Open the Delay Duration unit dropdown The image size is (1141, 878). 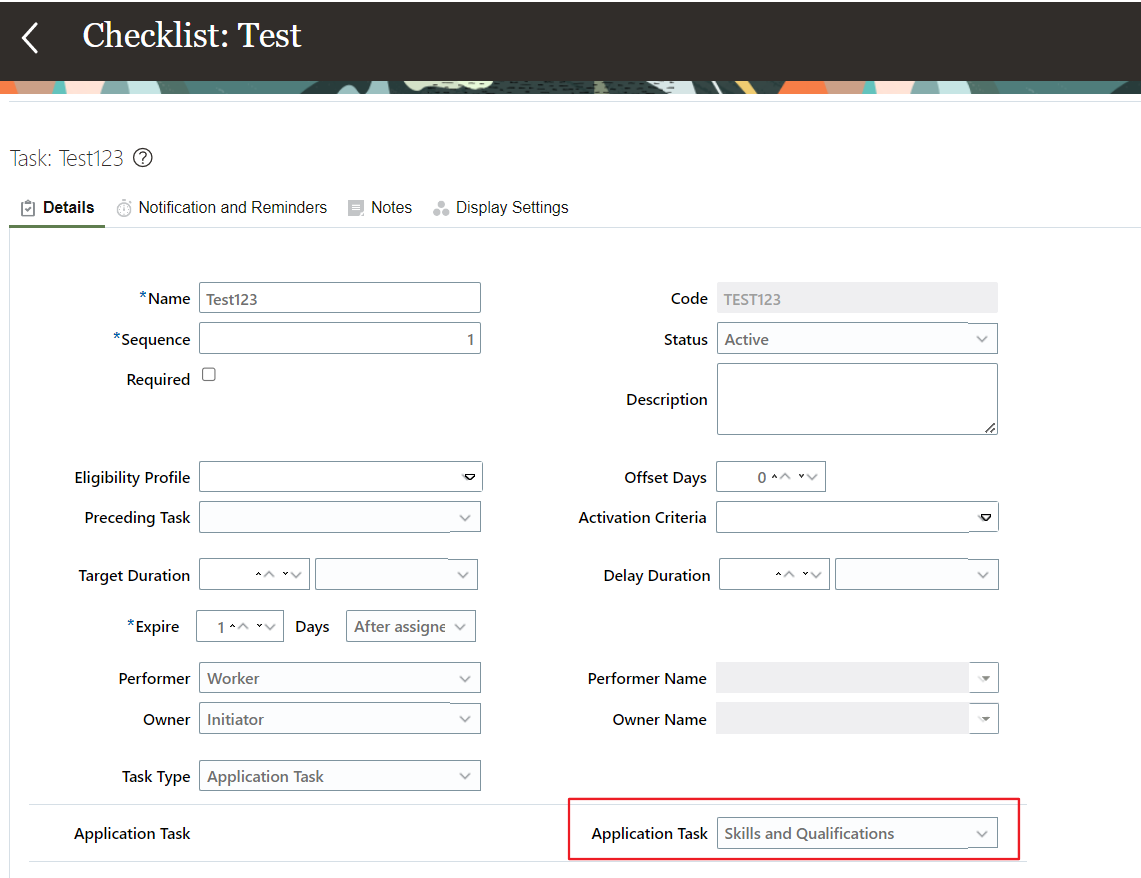click(917, 575)
